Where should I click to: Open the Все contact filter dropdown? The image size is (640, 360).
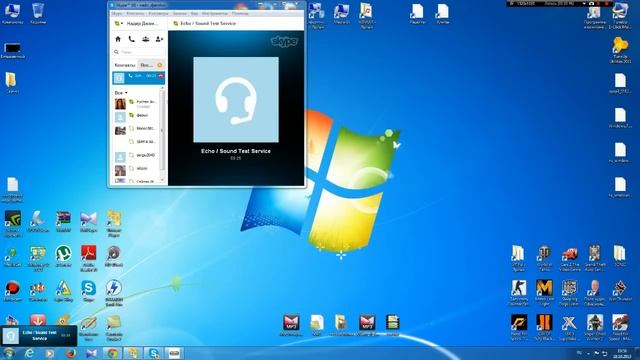[121, 93]
